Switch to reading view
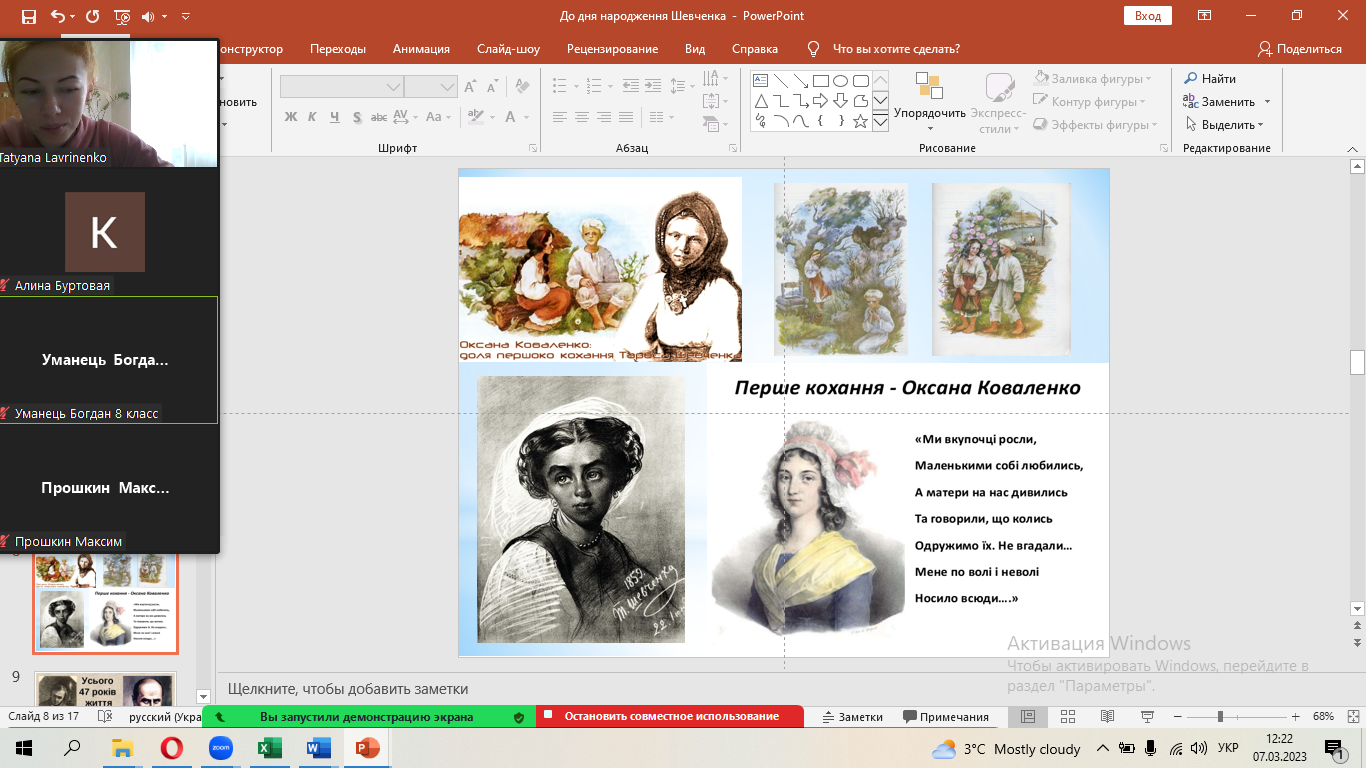Screen dimensions: 1366x768 click(x=1107, y=717)
